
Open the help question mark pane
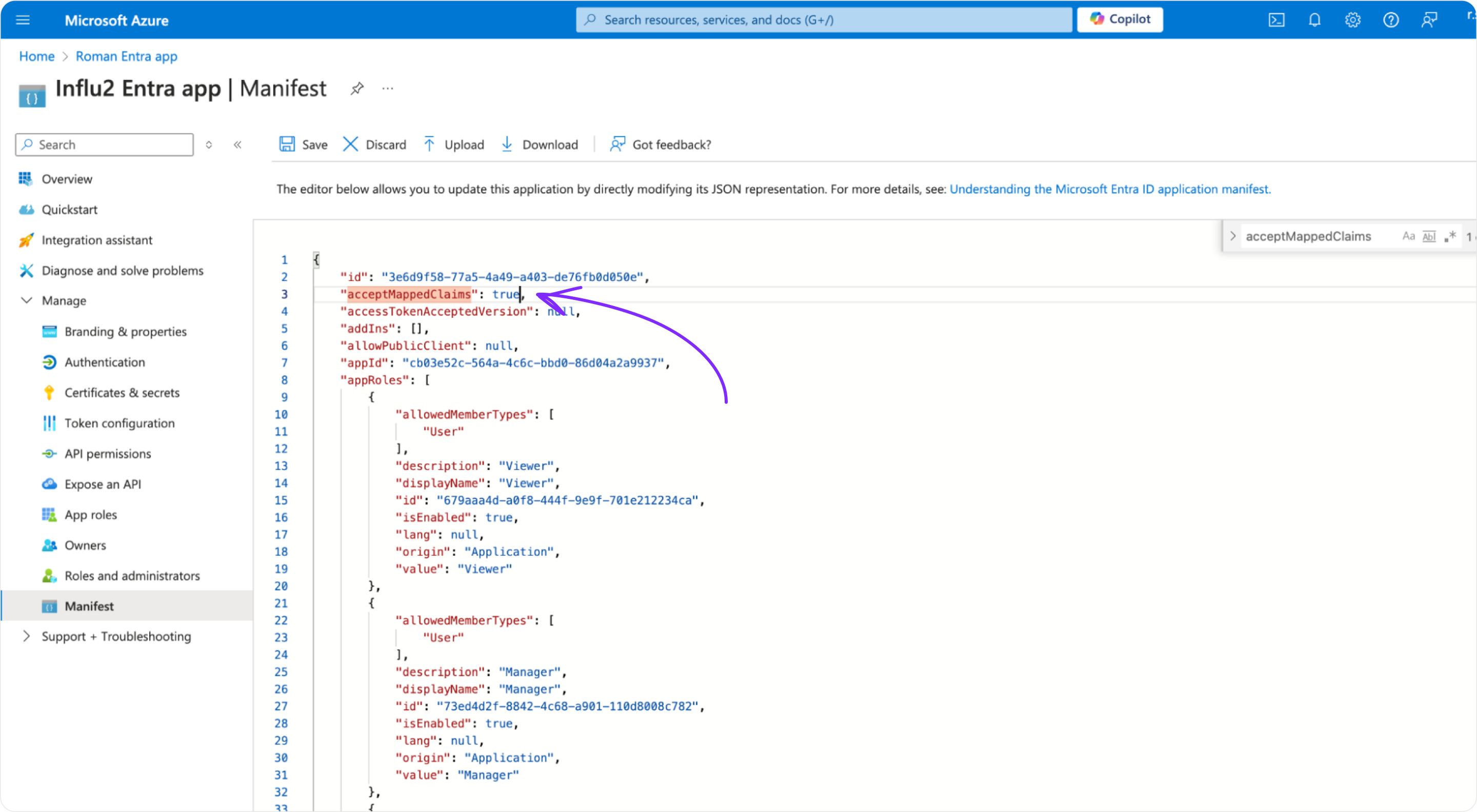point(1390,19)
